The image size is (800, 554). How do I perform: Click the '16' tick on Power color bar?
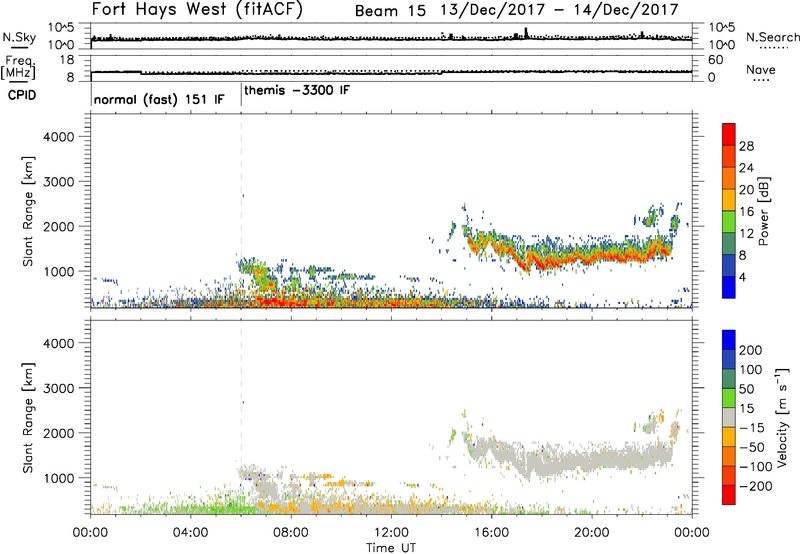746,212
